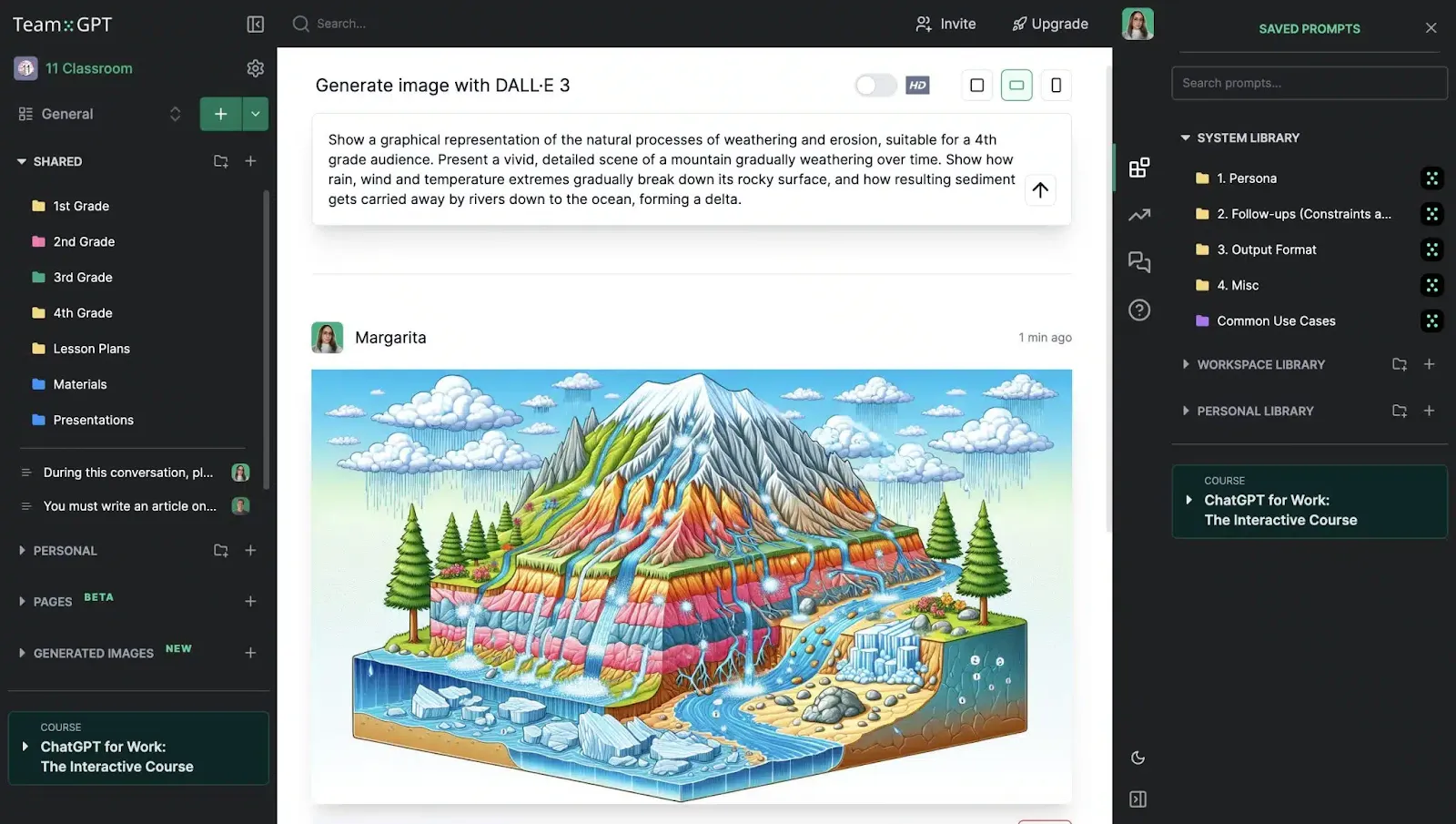Expand the Workspace Library section

1187,364
